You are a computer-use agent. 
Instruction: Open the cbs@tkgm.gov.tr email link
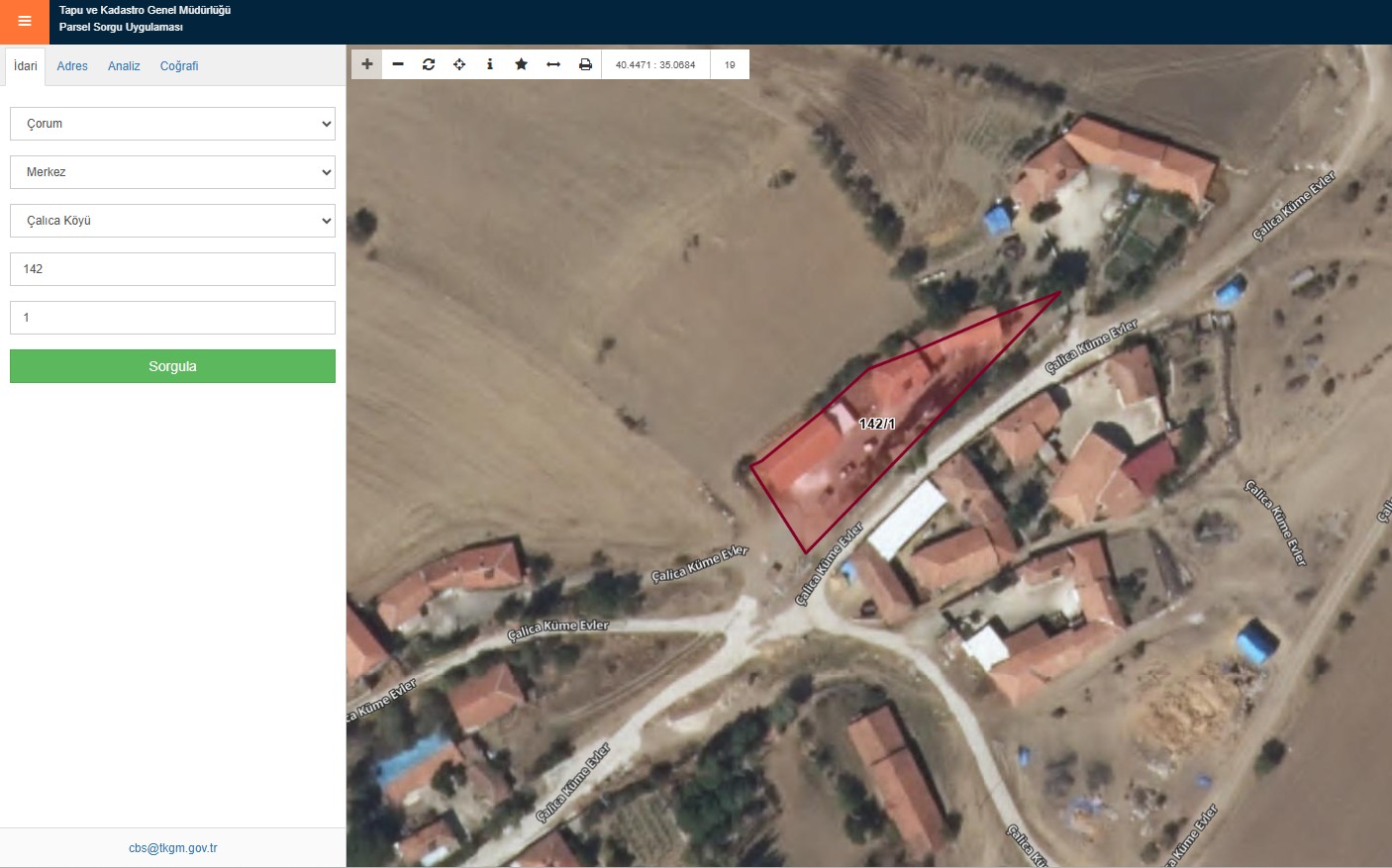click(x=172, y=848)
